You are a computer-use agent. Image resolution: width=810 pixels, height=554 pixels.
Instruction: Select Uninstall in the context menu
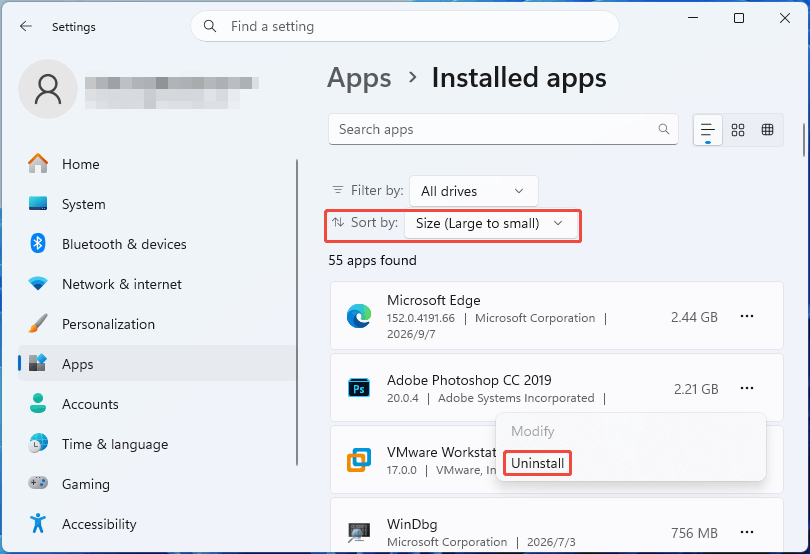(x=537, y=463)
